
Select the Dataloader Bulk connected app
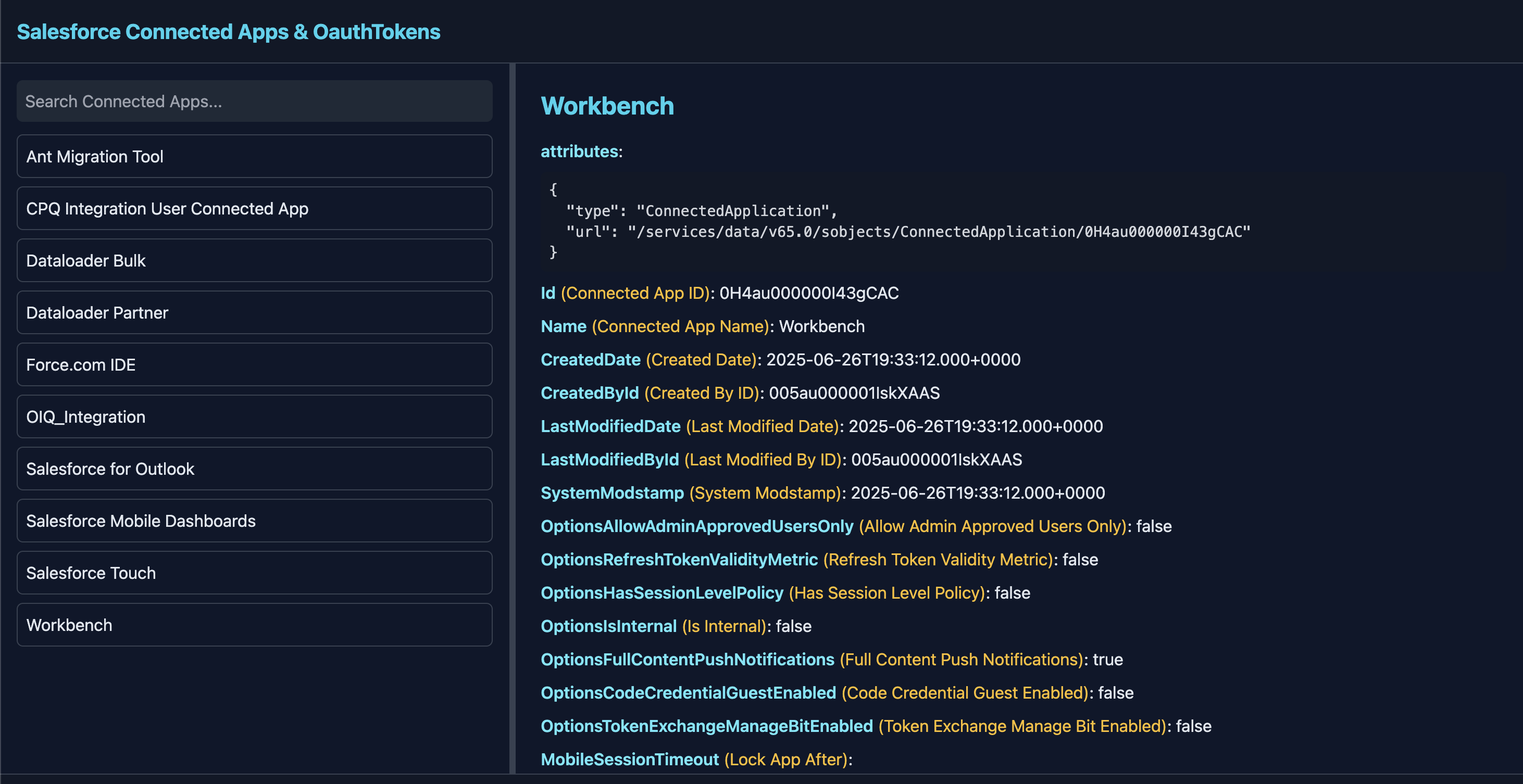254,260
